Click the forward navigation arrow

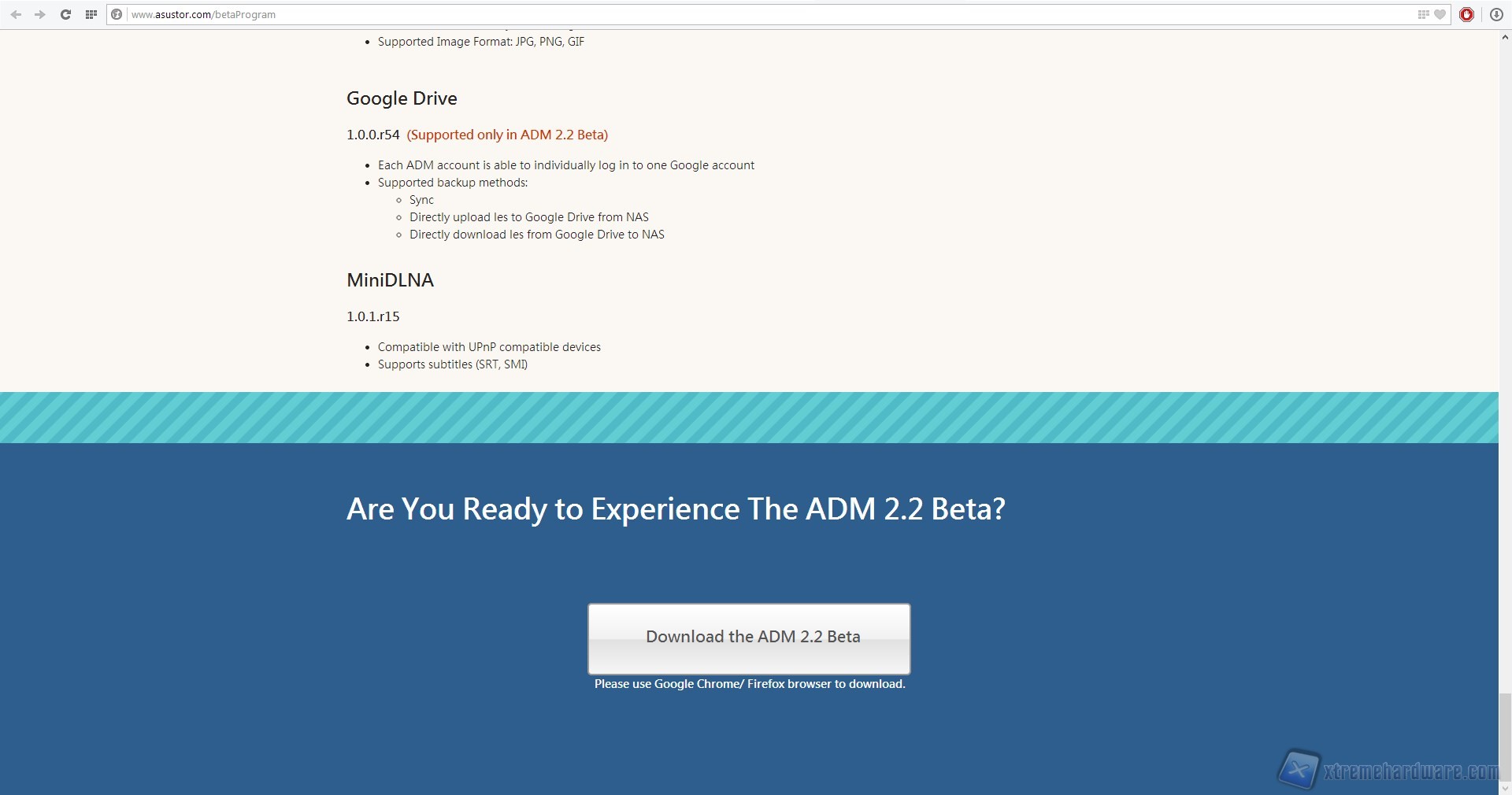point(39,14)
